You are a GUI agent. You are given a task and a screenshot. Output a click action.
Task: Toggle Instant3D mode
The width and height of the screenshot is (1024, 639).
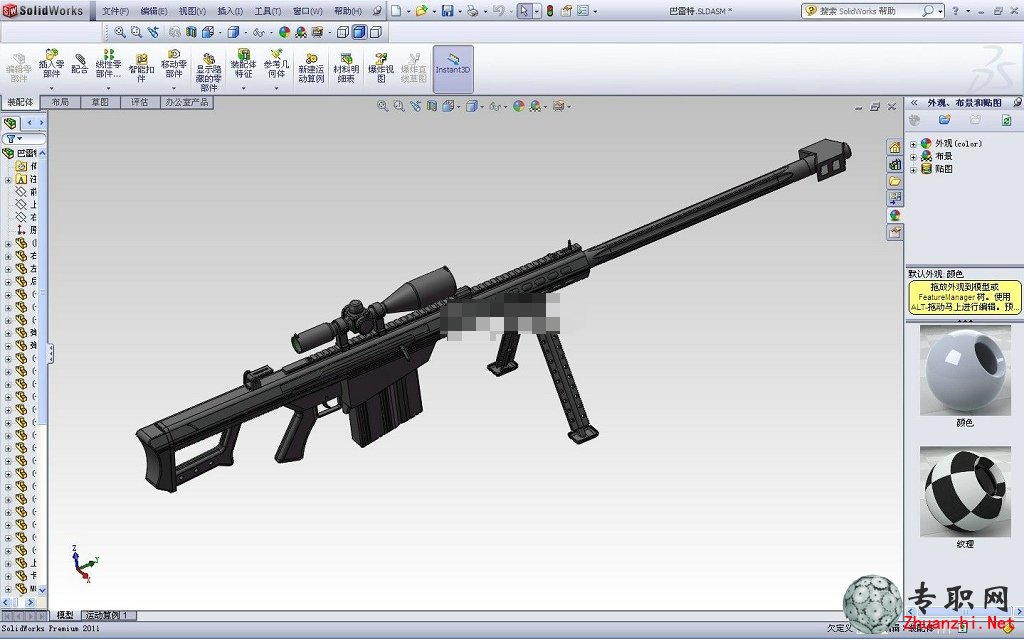tap(453, 69)
